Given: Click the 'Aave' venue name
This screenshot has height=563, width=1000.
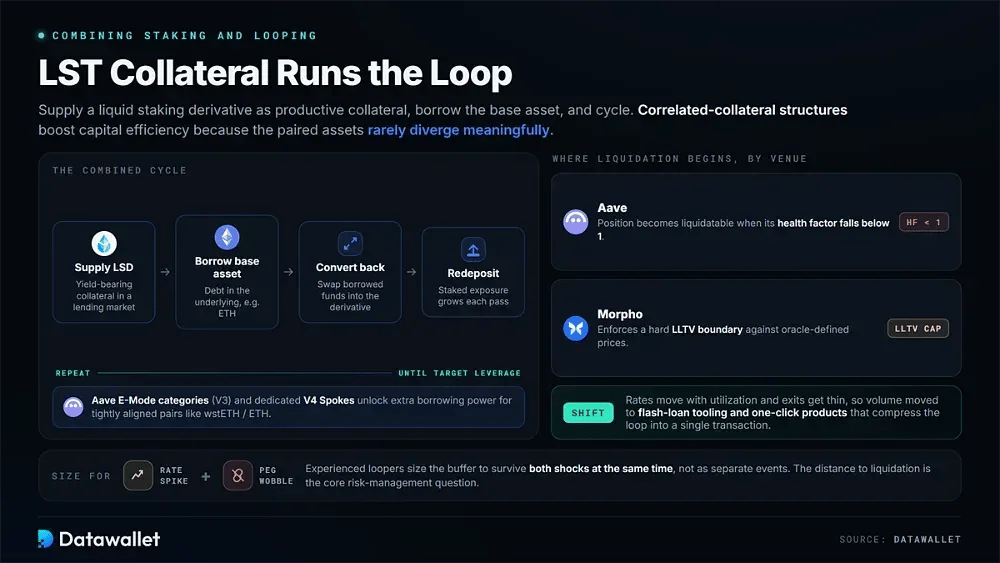Looking at the screenshot, I should point(612,208).
